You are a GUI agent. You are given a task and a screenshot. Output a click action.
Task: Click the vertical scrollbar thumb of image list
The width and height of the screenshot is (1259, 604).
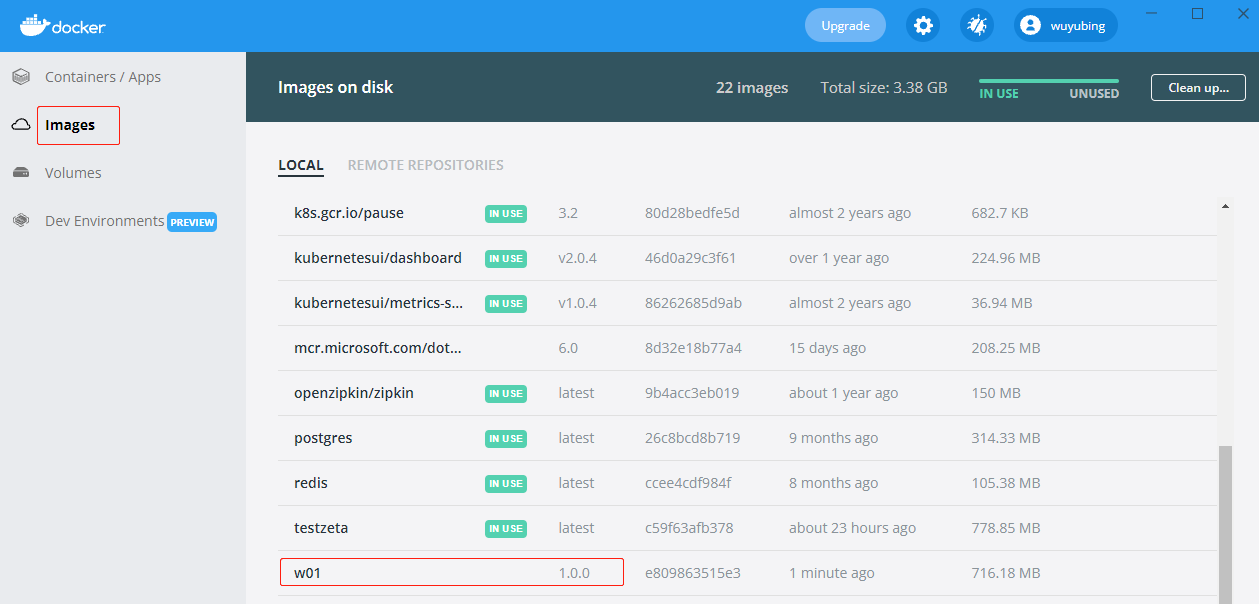coord(1225,525)
